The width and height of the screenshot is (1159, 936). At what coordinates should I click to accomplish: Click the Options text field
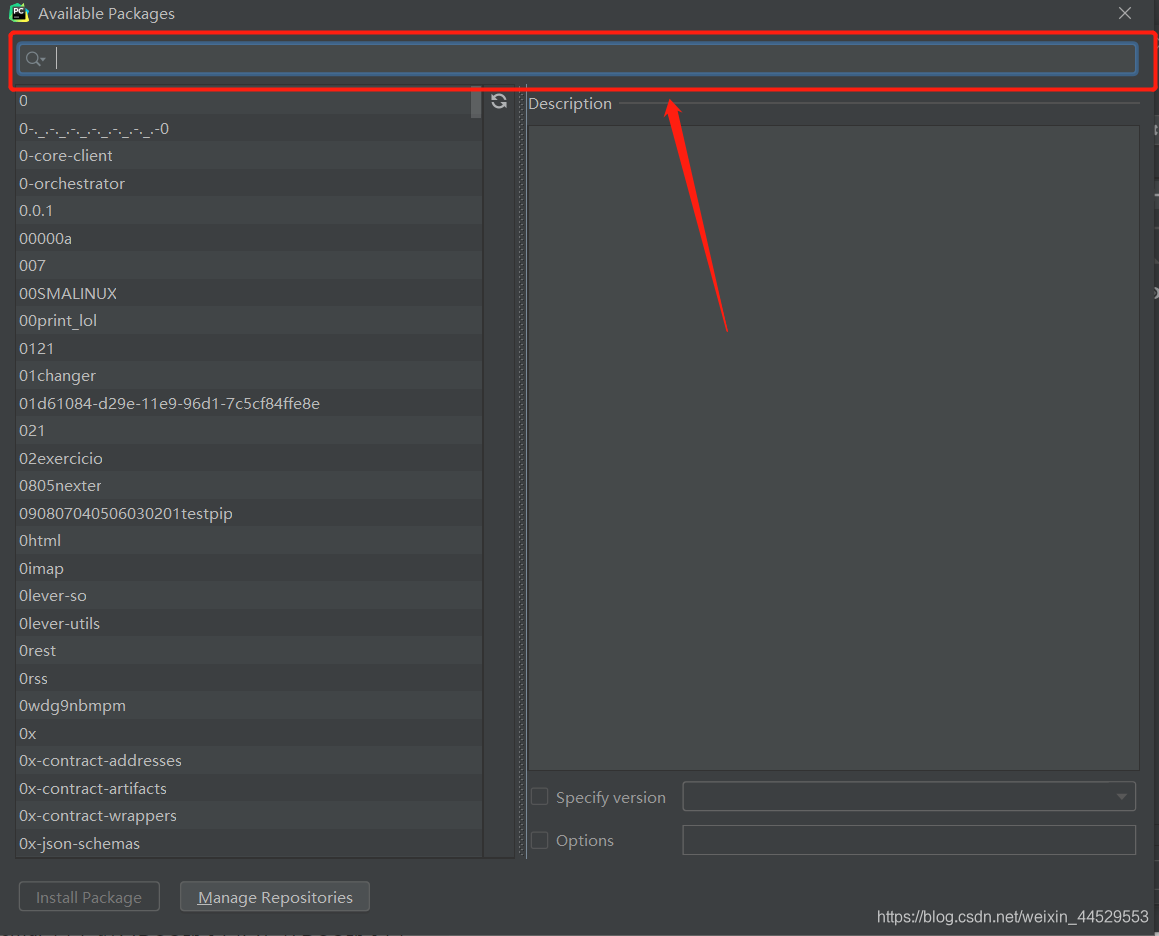[908, 840]
